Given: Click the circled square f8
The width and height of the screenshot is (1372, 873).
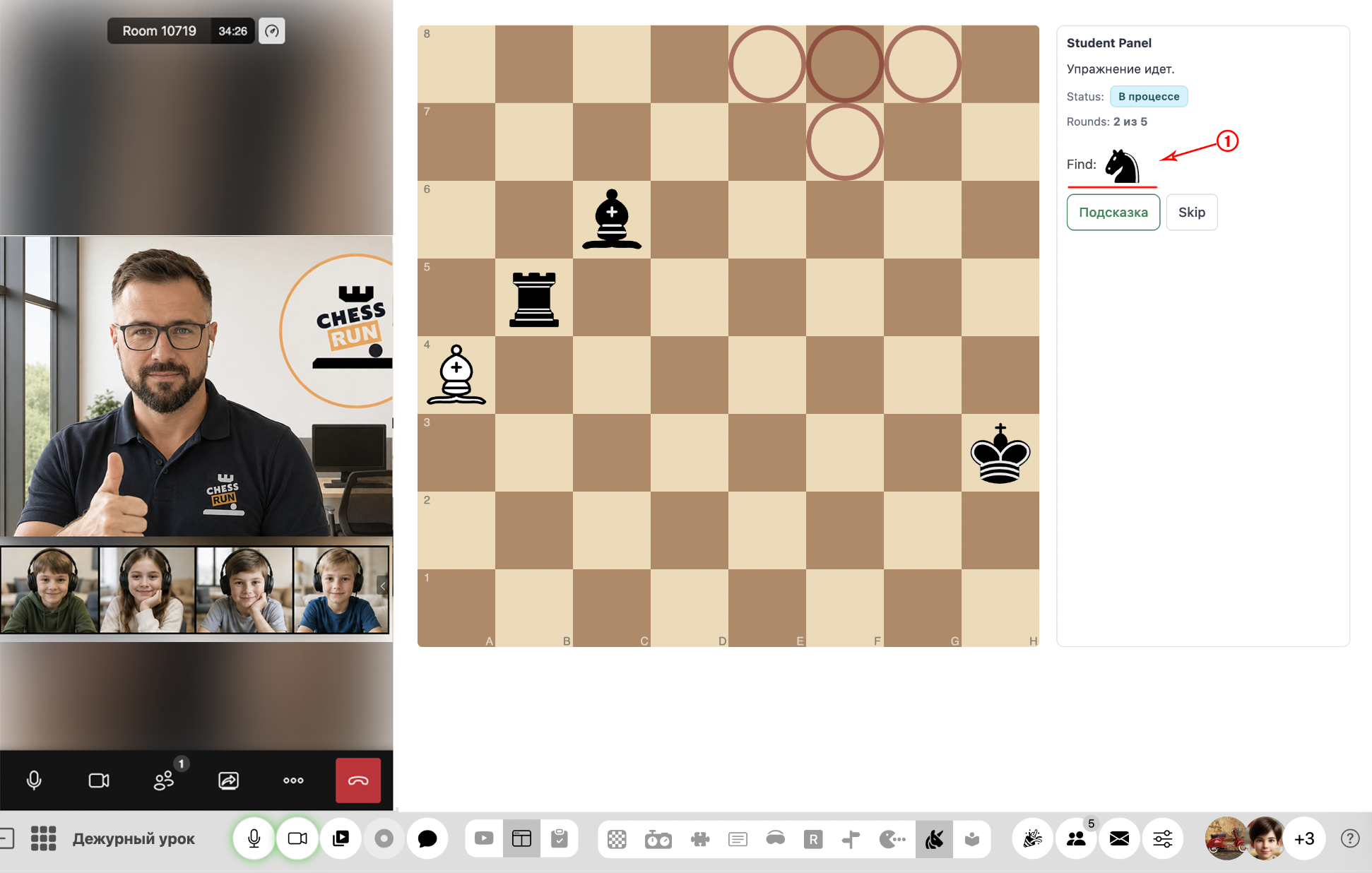Looking at the screenshot, I should click(x=845, y=64).
